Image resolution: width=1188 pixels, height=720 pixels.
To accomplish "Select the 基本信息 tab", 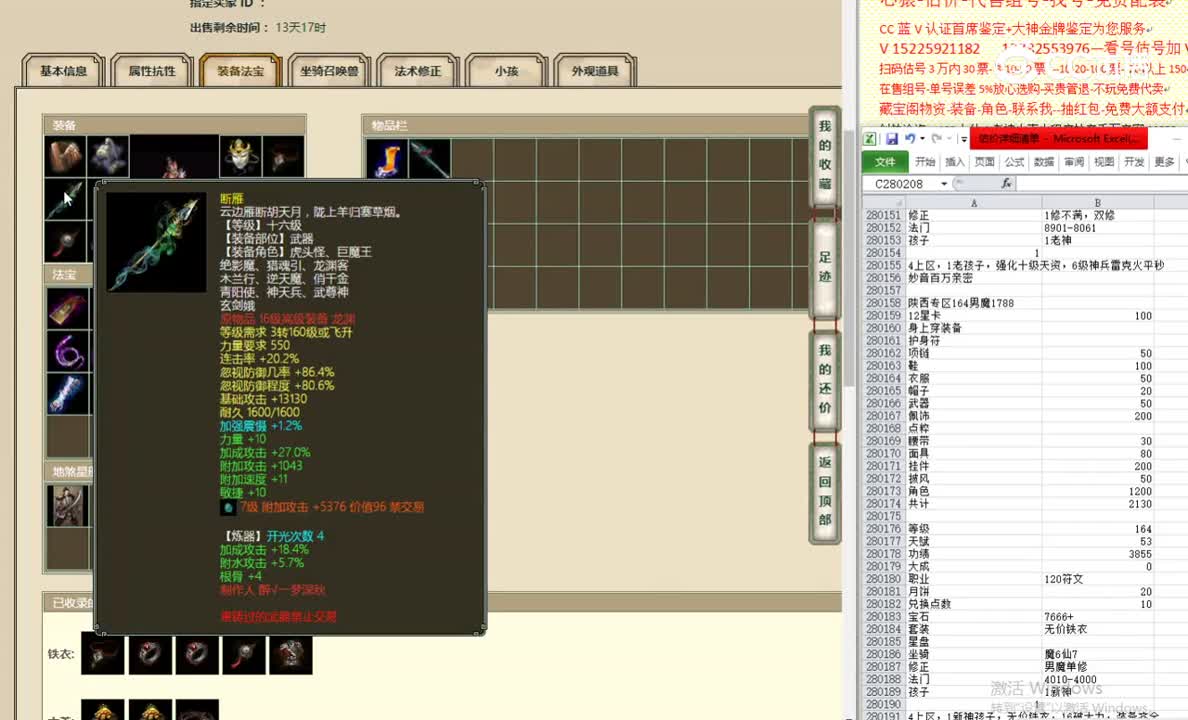I will (63, 70).
